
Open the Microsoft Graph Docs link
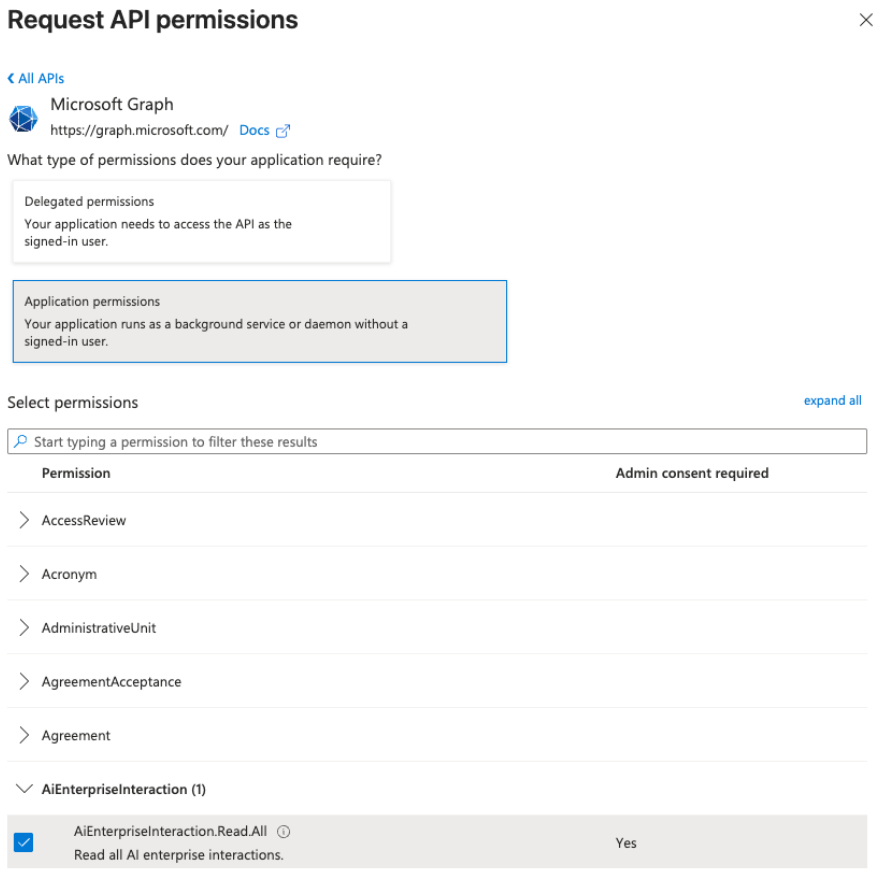(x=254, y=131)
